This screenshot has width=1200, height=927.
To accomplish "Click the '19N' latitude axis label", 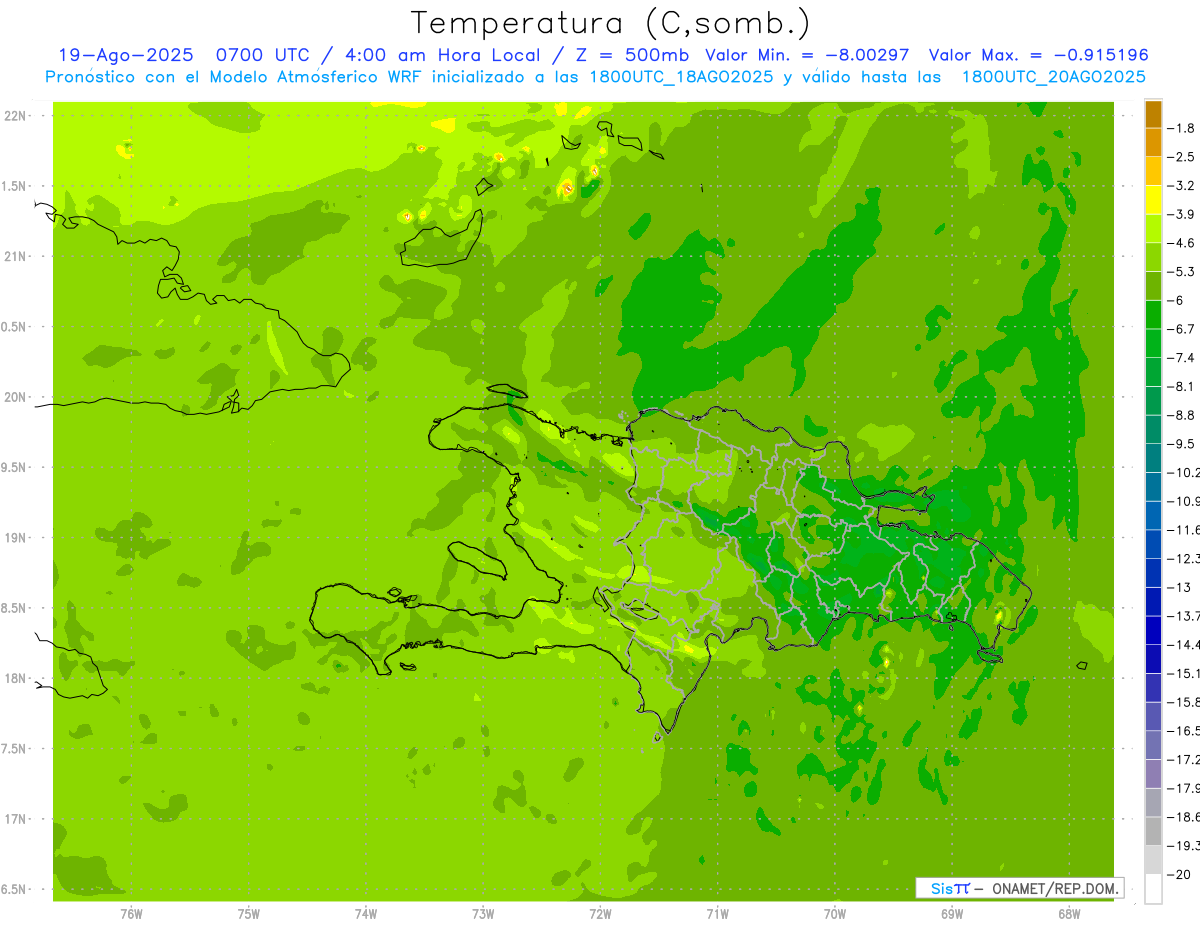I will pyautogui.click(x=17, y=538).
